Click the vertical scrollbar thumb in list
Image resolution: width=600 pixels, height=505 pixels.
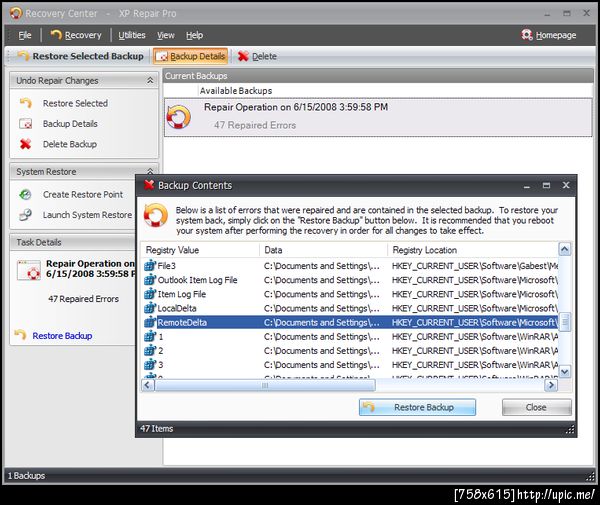point(565,322)
